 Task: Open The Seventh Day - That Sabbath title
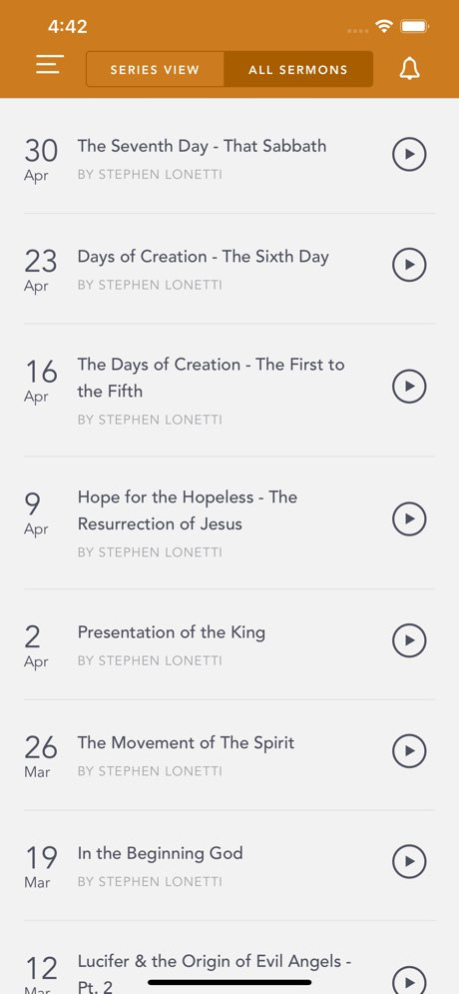click(202, 146)
